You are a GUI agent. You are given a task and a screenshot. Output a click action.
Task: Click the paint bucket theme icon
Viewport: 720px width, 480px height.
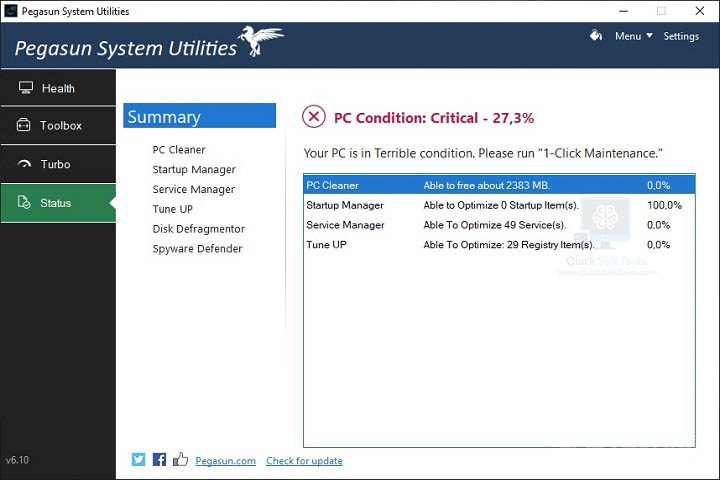pos(596,35)
